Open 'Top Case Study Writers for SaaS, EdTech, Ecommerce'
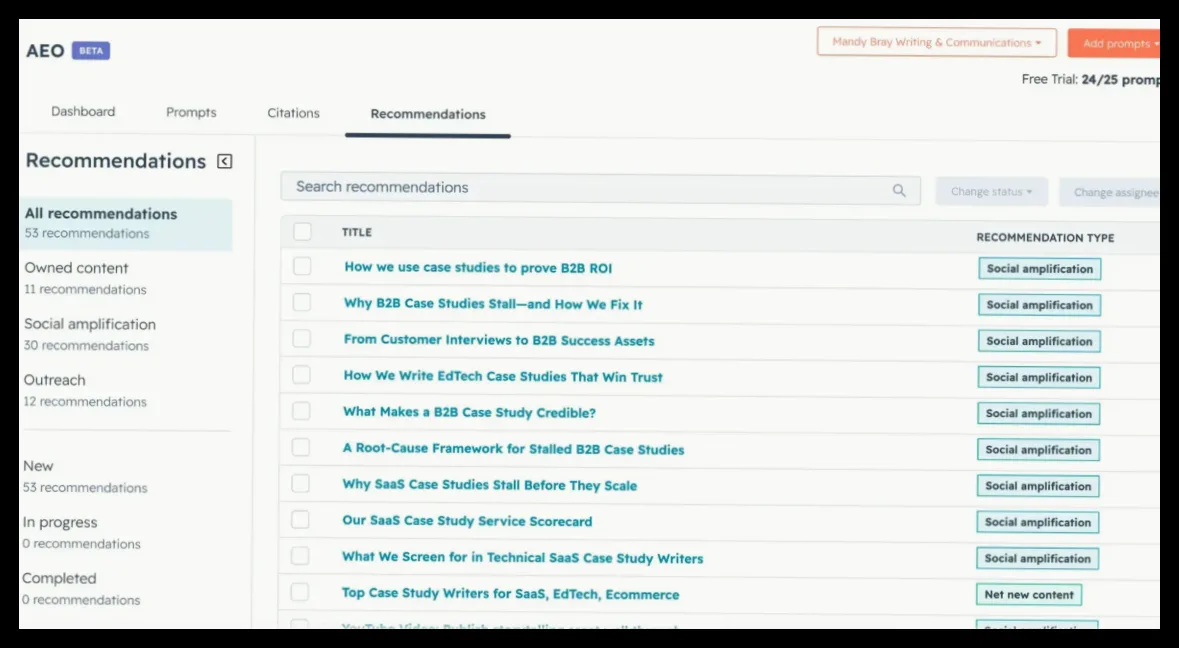Viewport: 1179px width, 648px height. coord(511,594)
